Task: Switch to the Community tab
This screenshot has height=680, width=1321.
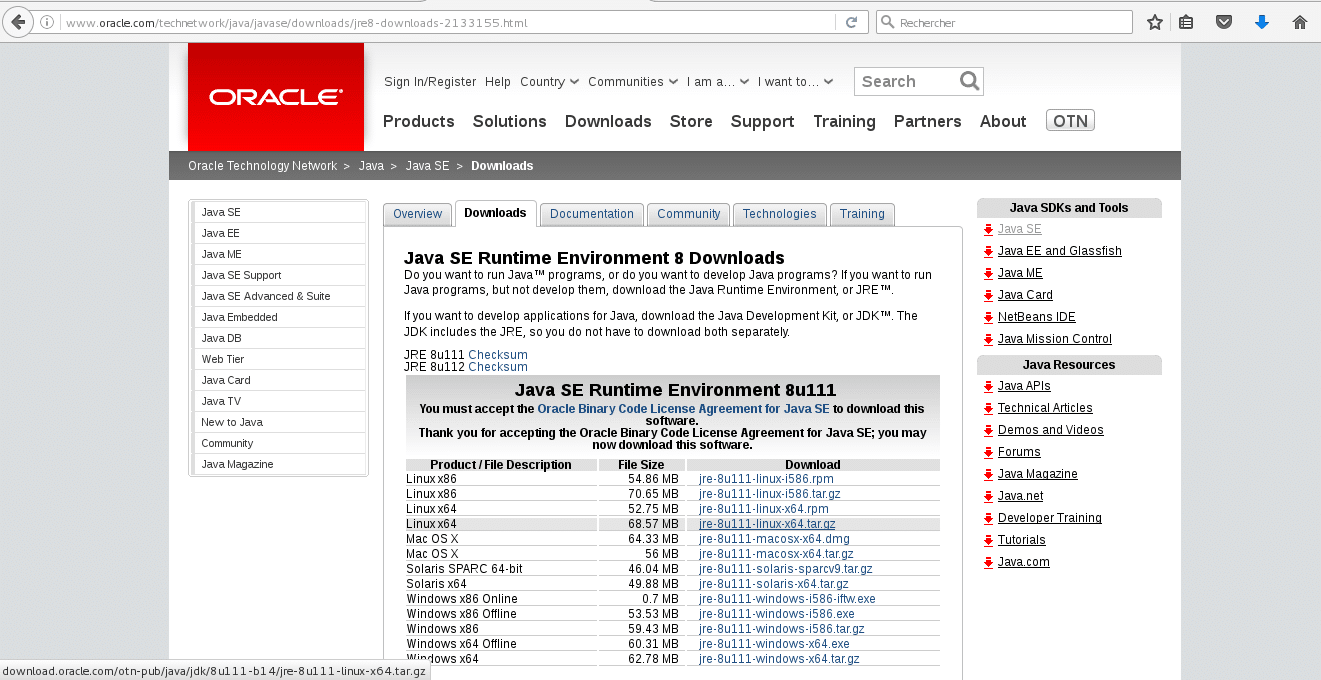Action: [688, 214]
